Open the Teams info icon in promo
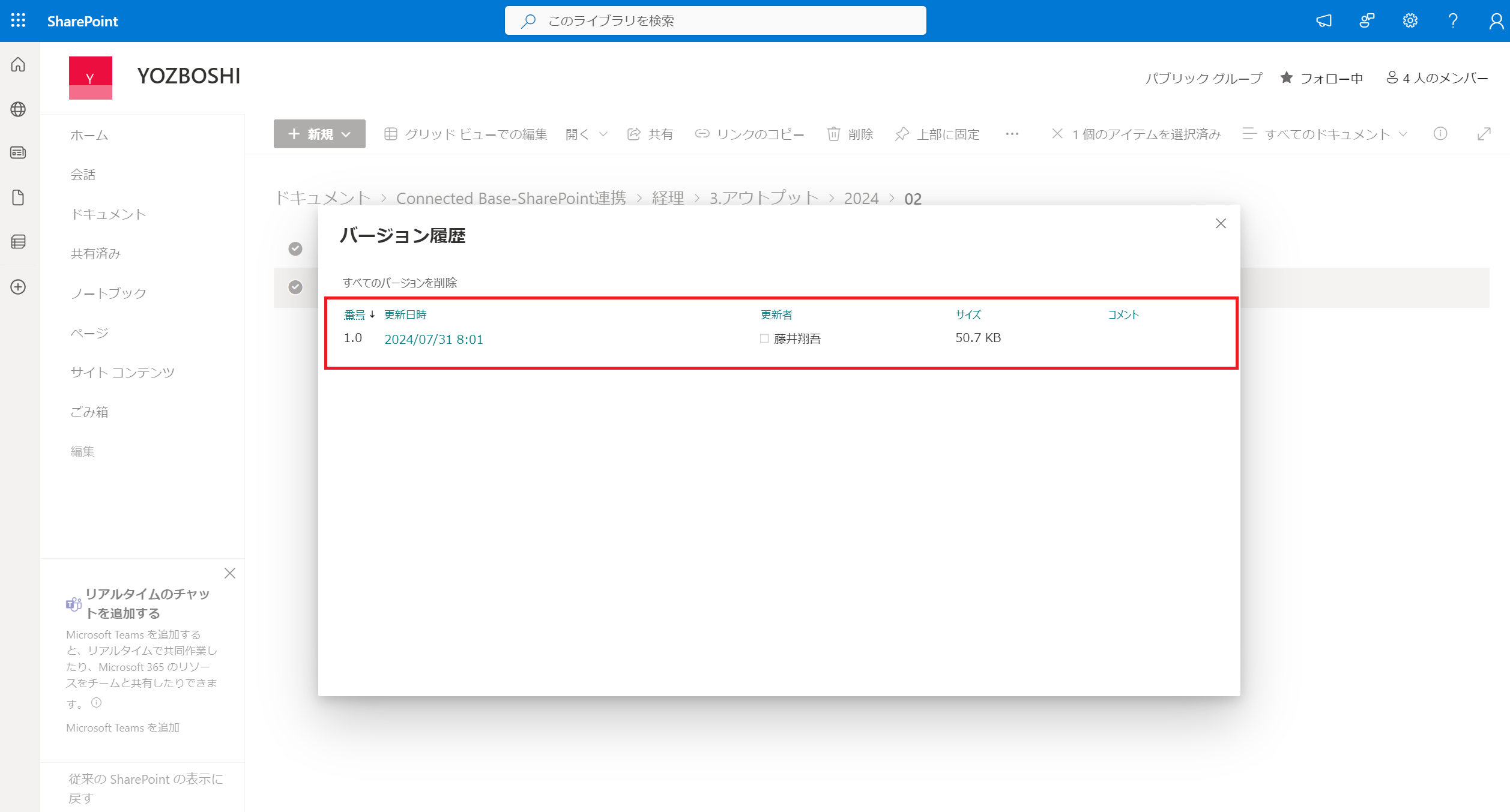The height and width of the screenshot is (812, 1510). tap(97, 702)
